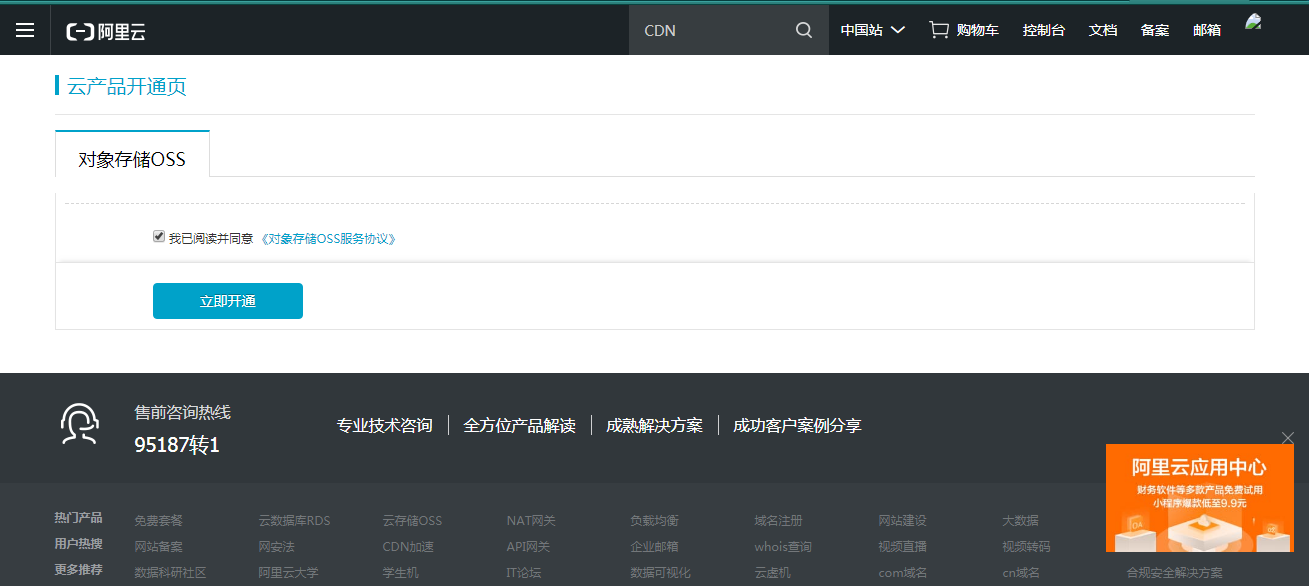
Task: Click the API网关 footer link
Action: (528, 547)
